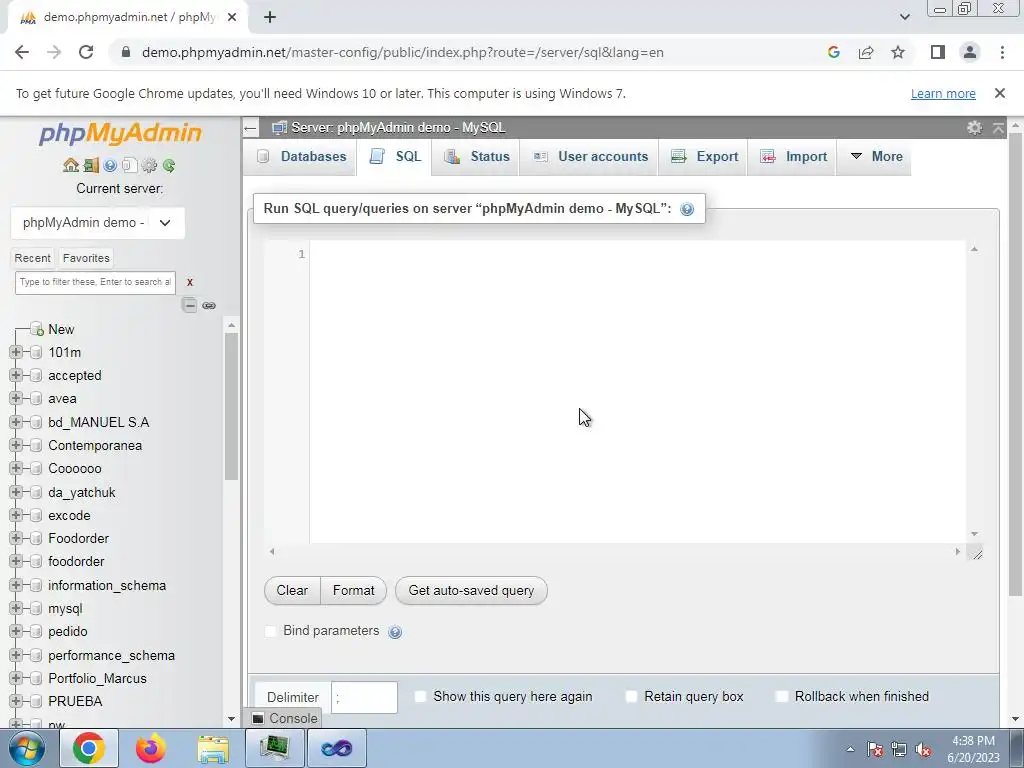Screen dimensions: 1024x768
Task: Focus the Delimiter input field
Action: click(x=364, y=697)
